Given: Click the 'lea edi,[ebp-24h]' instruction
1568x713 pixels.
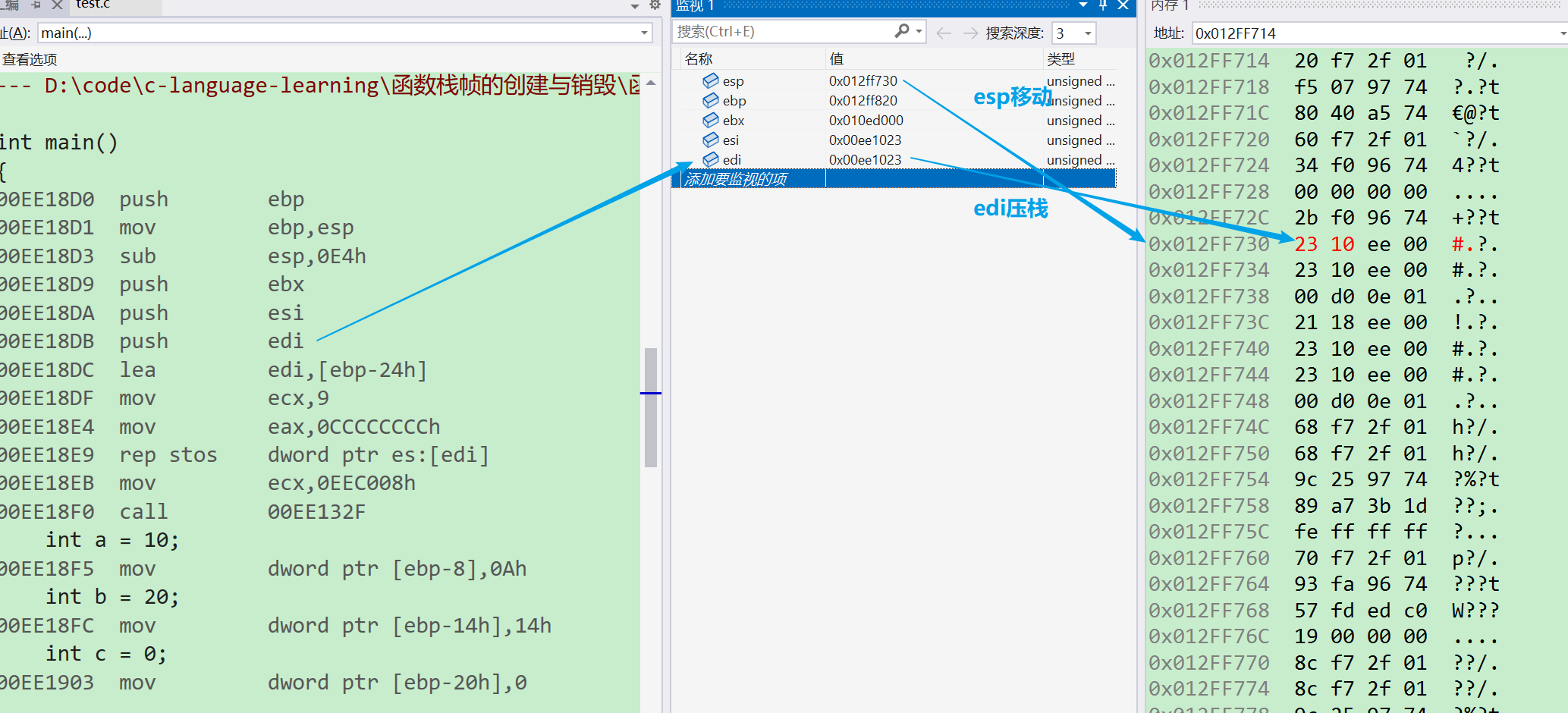Looking at the screenshot, I should pyautogui.click(x=214, y=370).
